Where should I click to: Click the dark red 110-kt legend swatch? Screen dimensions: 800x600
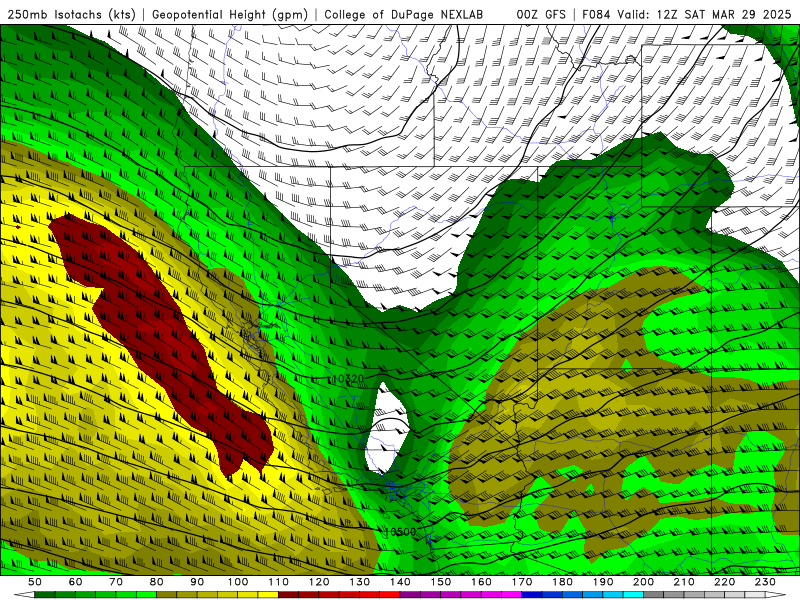coord(288,595)
